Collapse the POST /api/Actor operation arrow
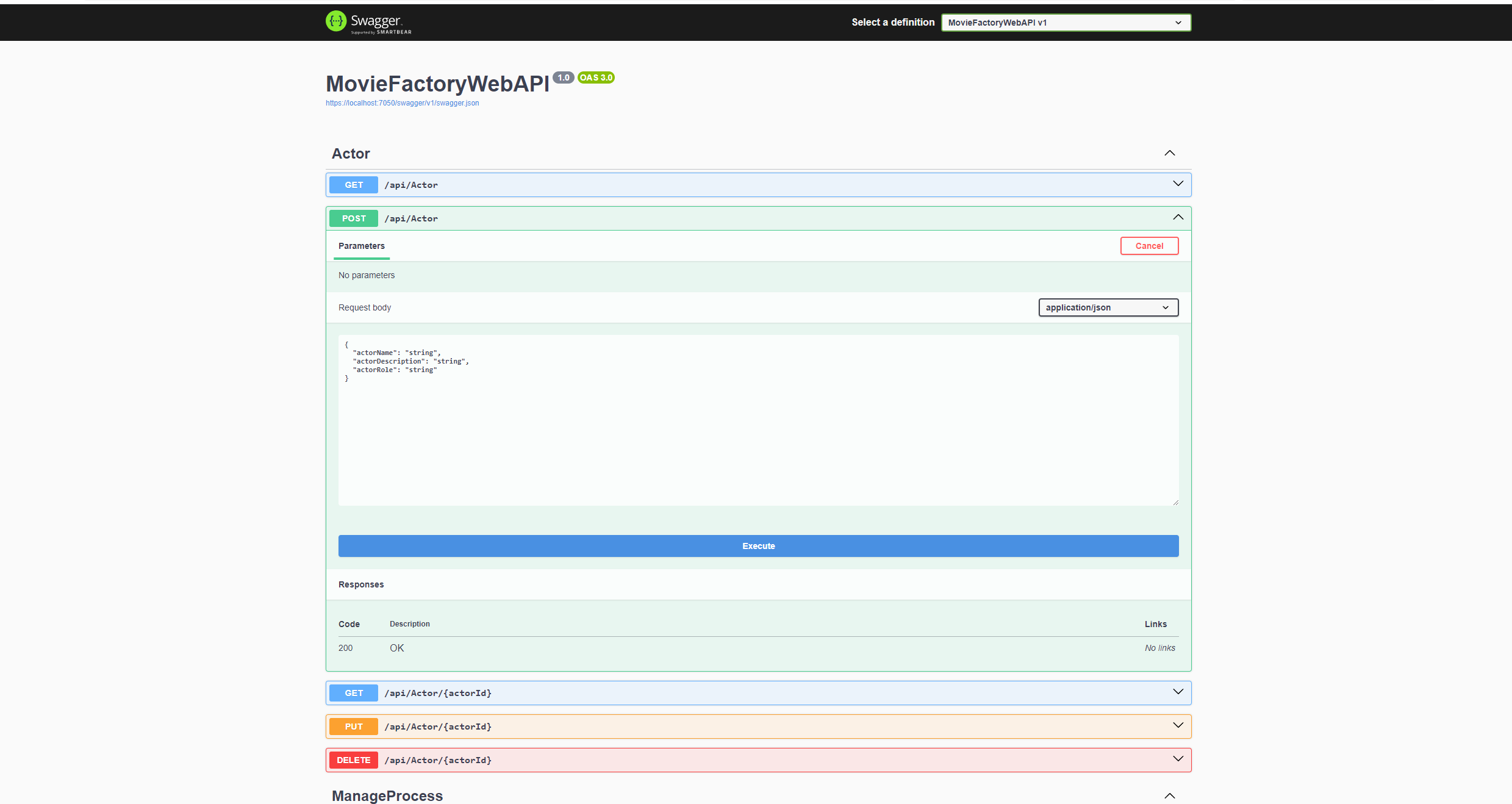 tap(1178, 218)
